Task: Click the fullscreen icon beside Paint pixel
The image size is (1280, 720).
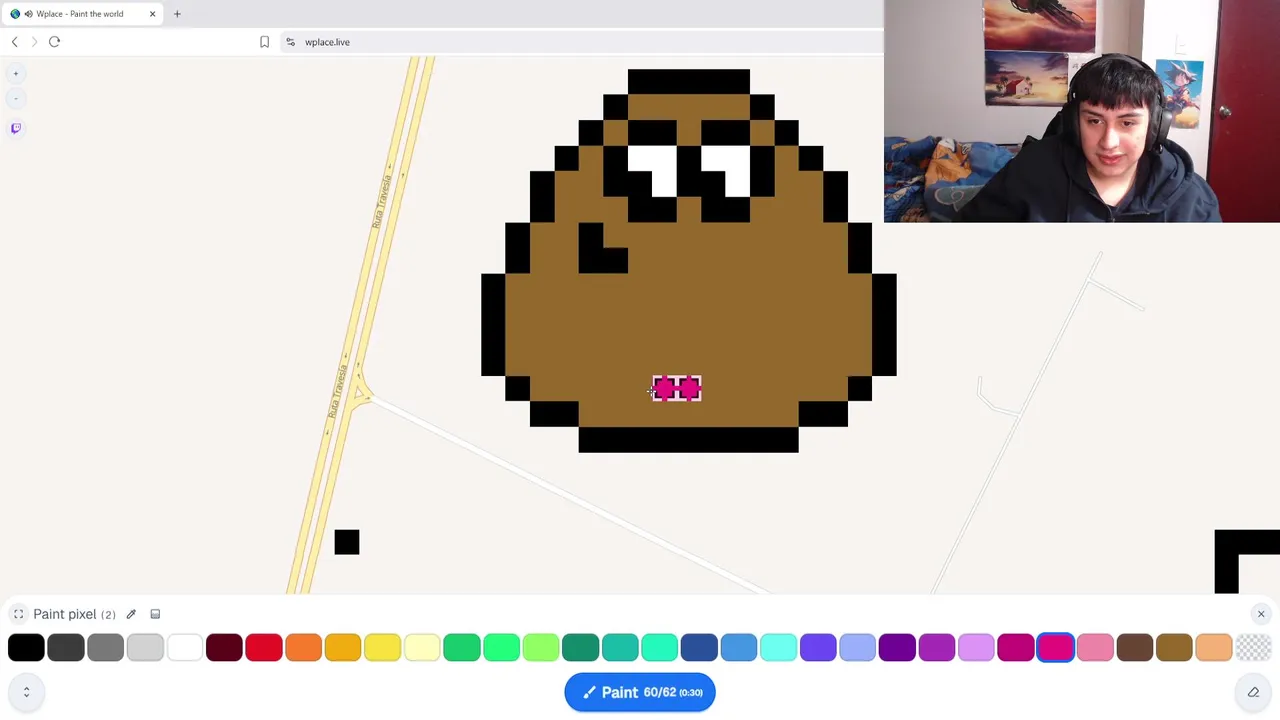Action: pos(18,614)
